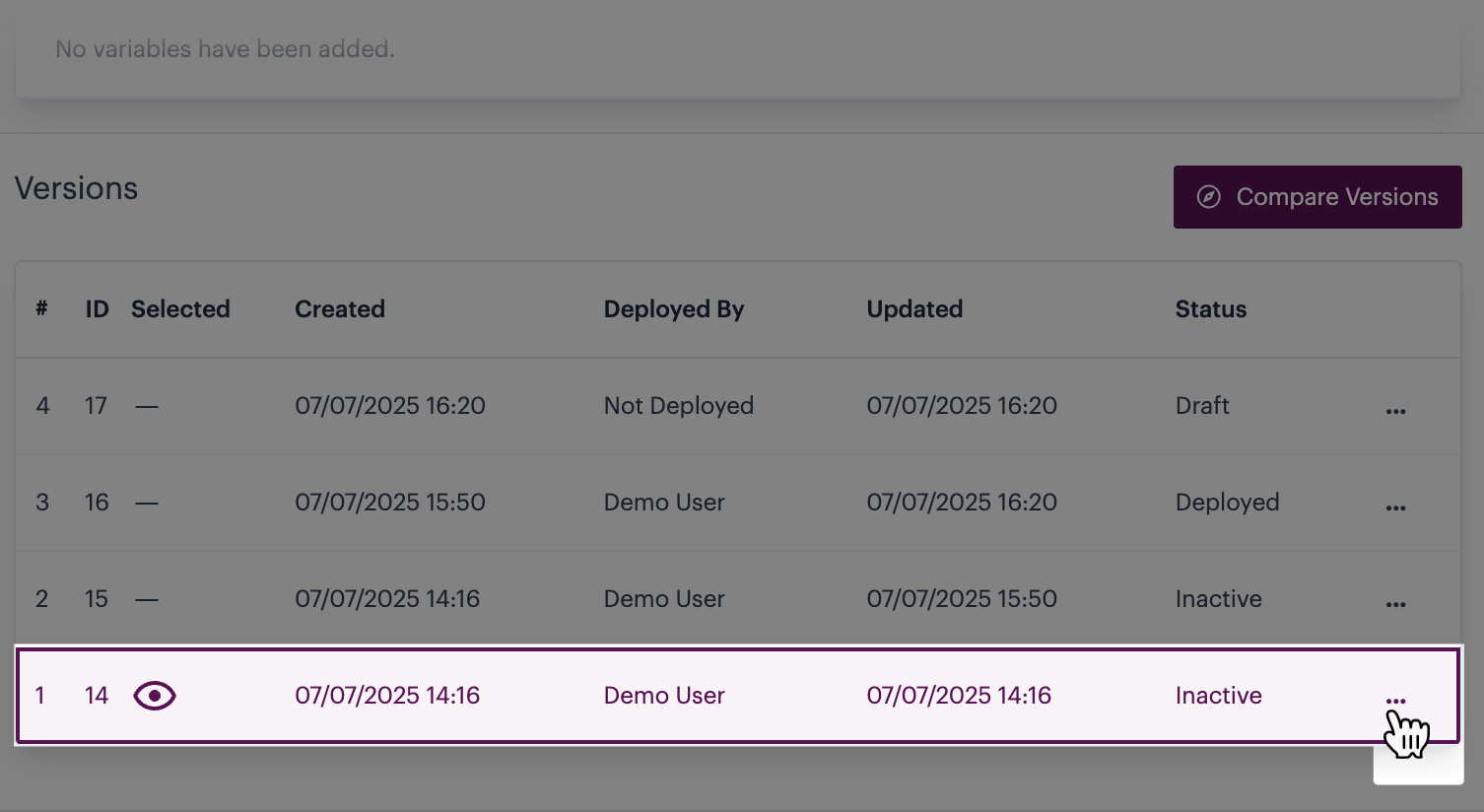Click the Inactive status of version 15

click(x=1218, y=599)
